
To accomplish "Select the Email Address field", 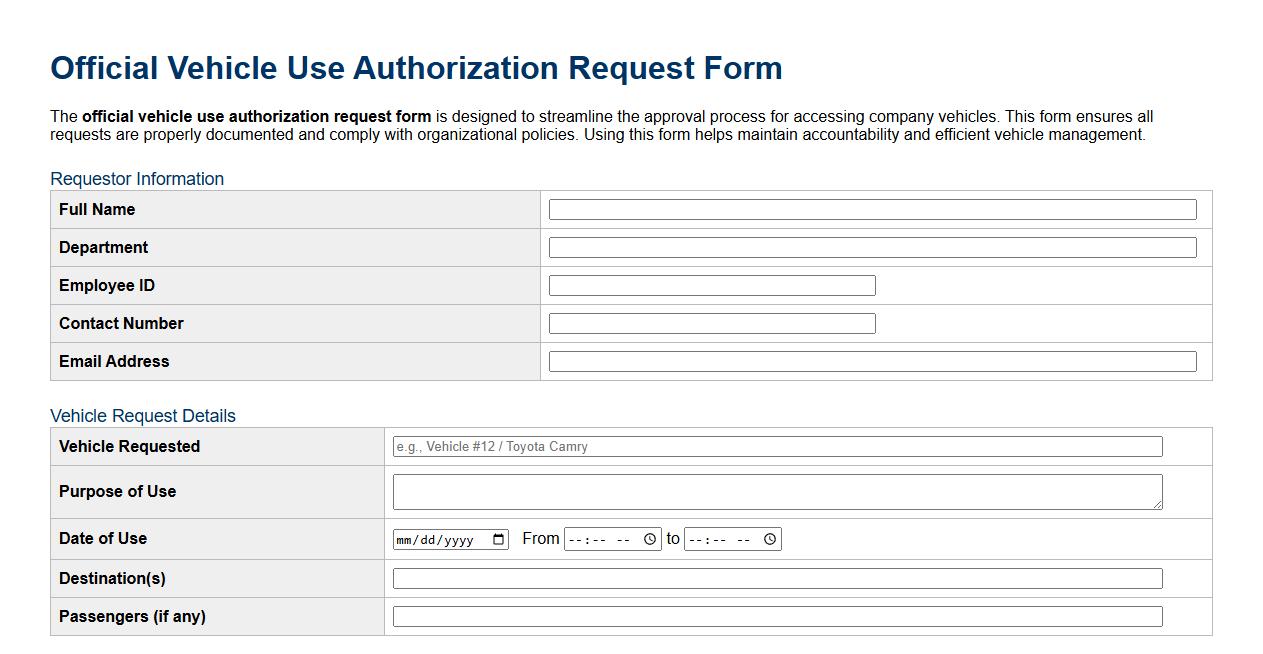I will point(870,361).
